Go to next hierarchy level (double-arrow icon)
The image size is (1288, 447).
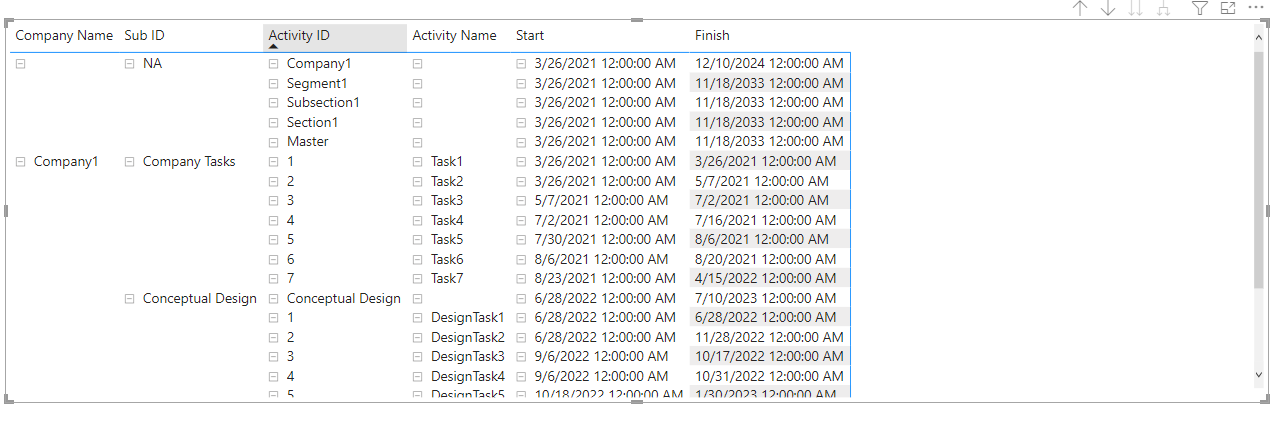(x=1136, y=8)
